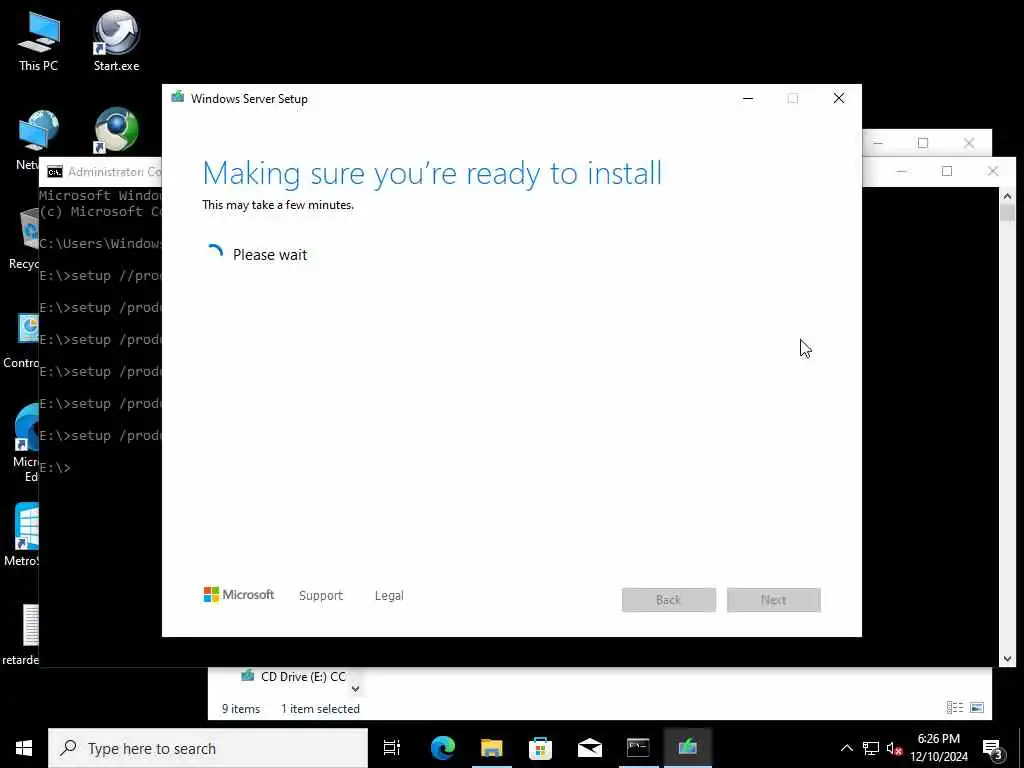Screen dimensions: 1024x768
Task: Click the '1 item selected' status text
Action: (x=320, y=709)
